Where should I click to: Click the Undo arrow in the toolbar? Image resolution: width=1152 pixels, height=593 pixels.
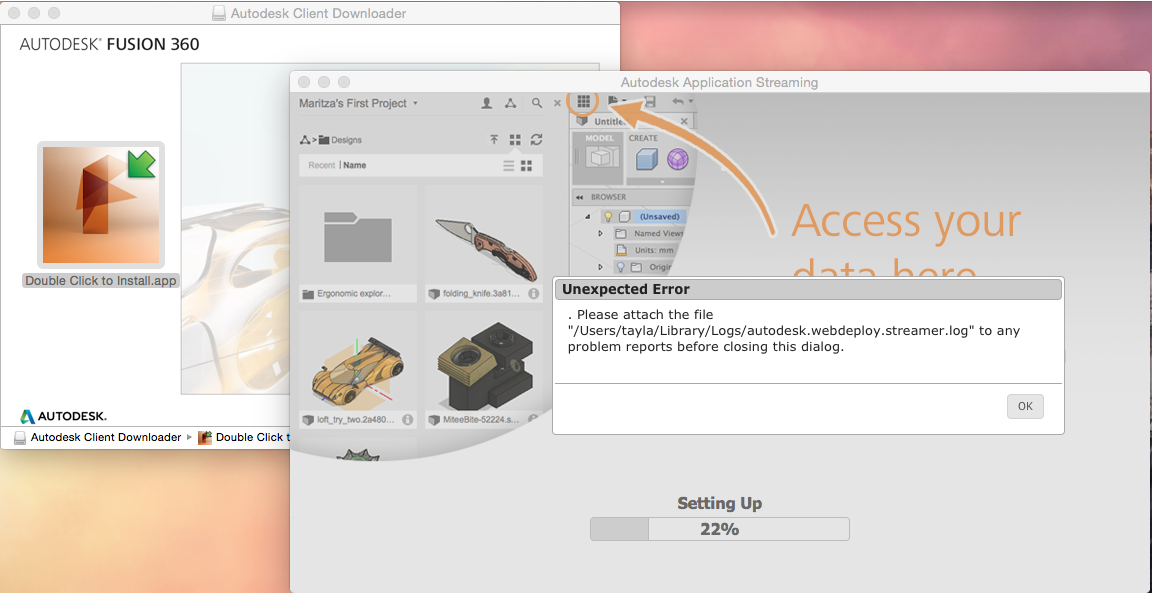(679, 100)
